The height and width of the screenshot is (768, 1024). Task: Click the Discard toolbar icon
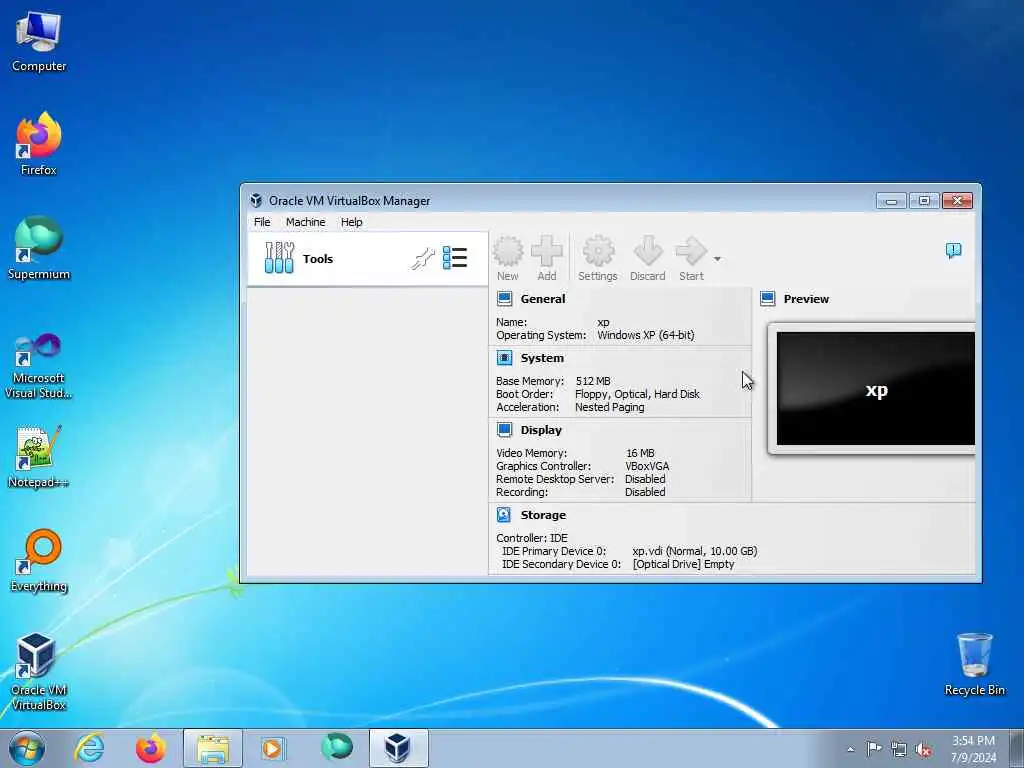(x=647, y=259)
